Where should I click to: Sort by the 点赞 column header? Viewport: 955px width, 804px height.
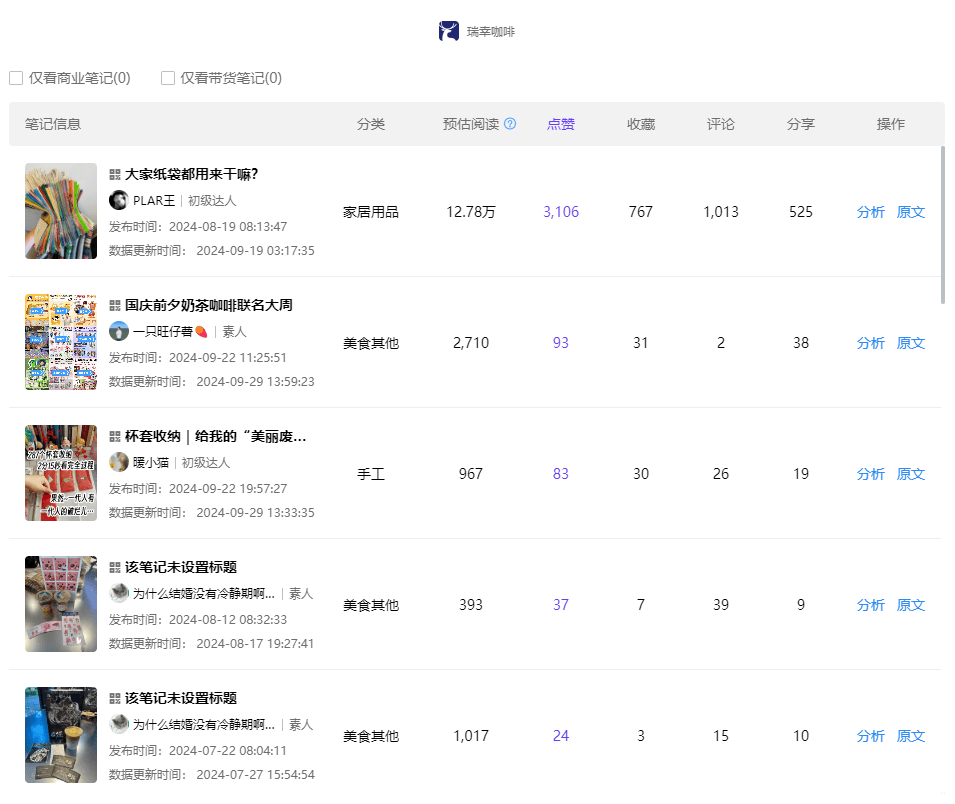coord(561,124)
